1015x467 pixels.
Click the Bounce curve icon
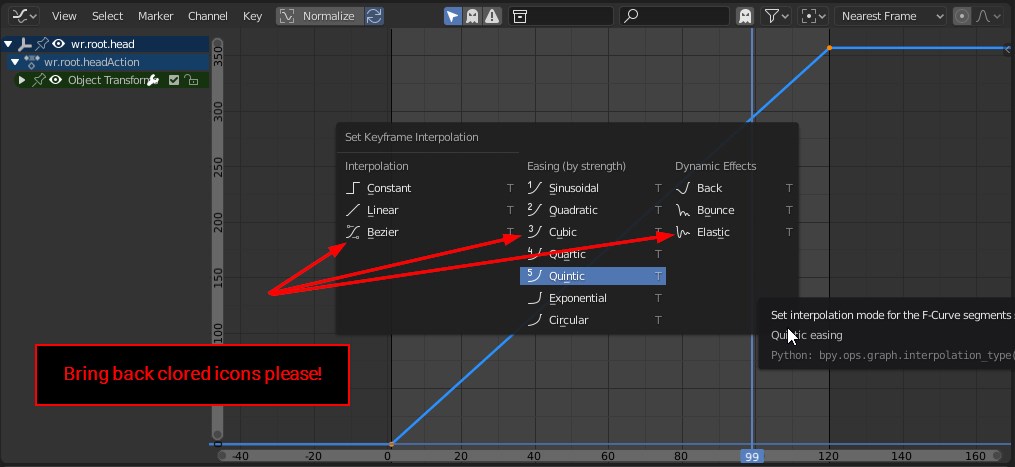(683, 211)
